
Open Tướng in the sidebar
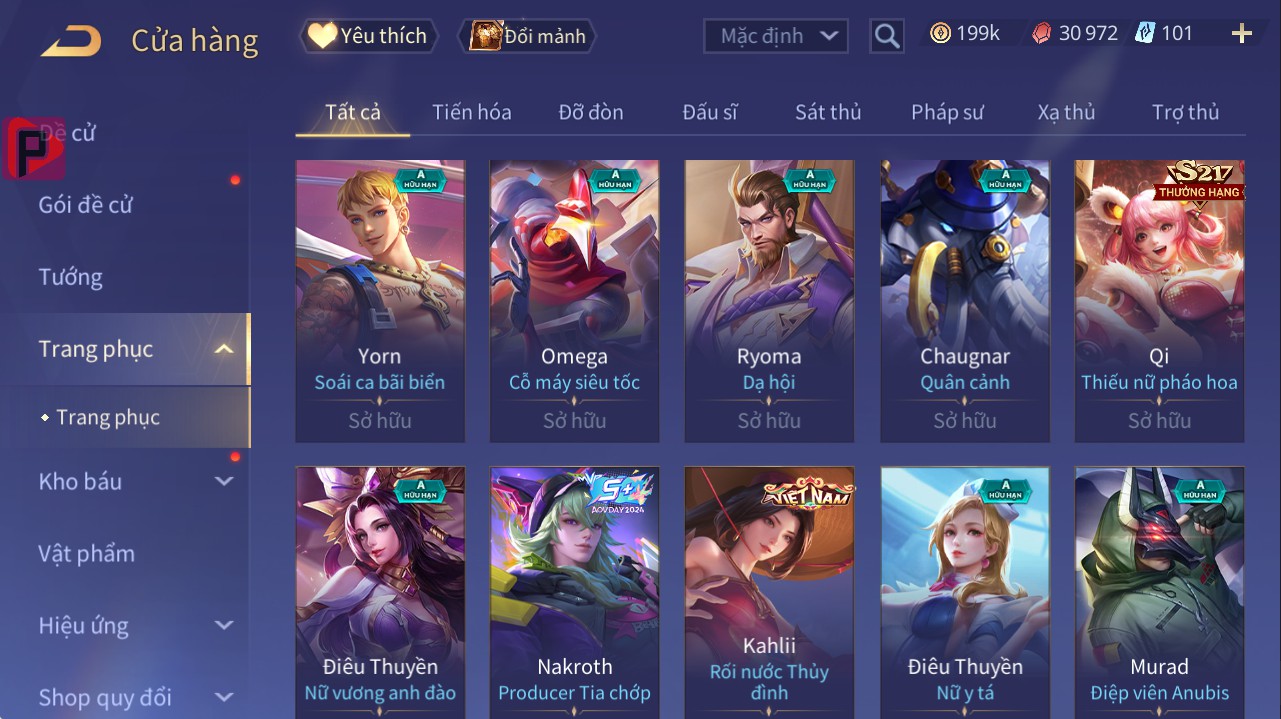(x=70, y=277)
